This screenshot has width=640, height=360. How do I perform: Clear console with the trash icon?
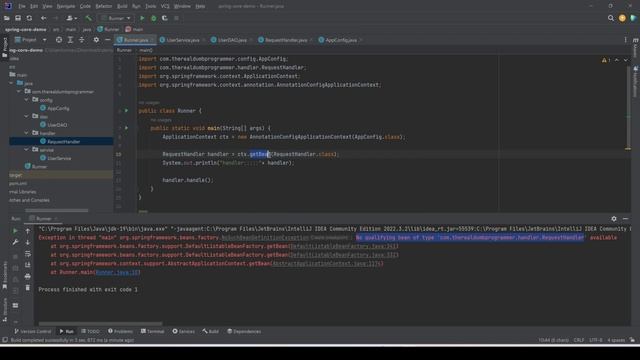[x=28, y=288]
